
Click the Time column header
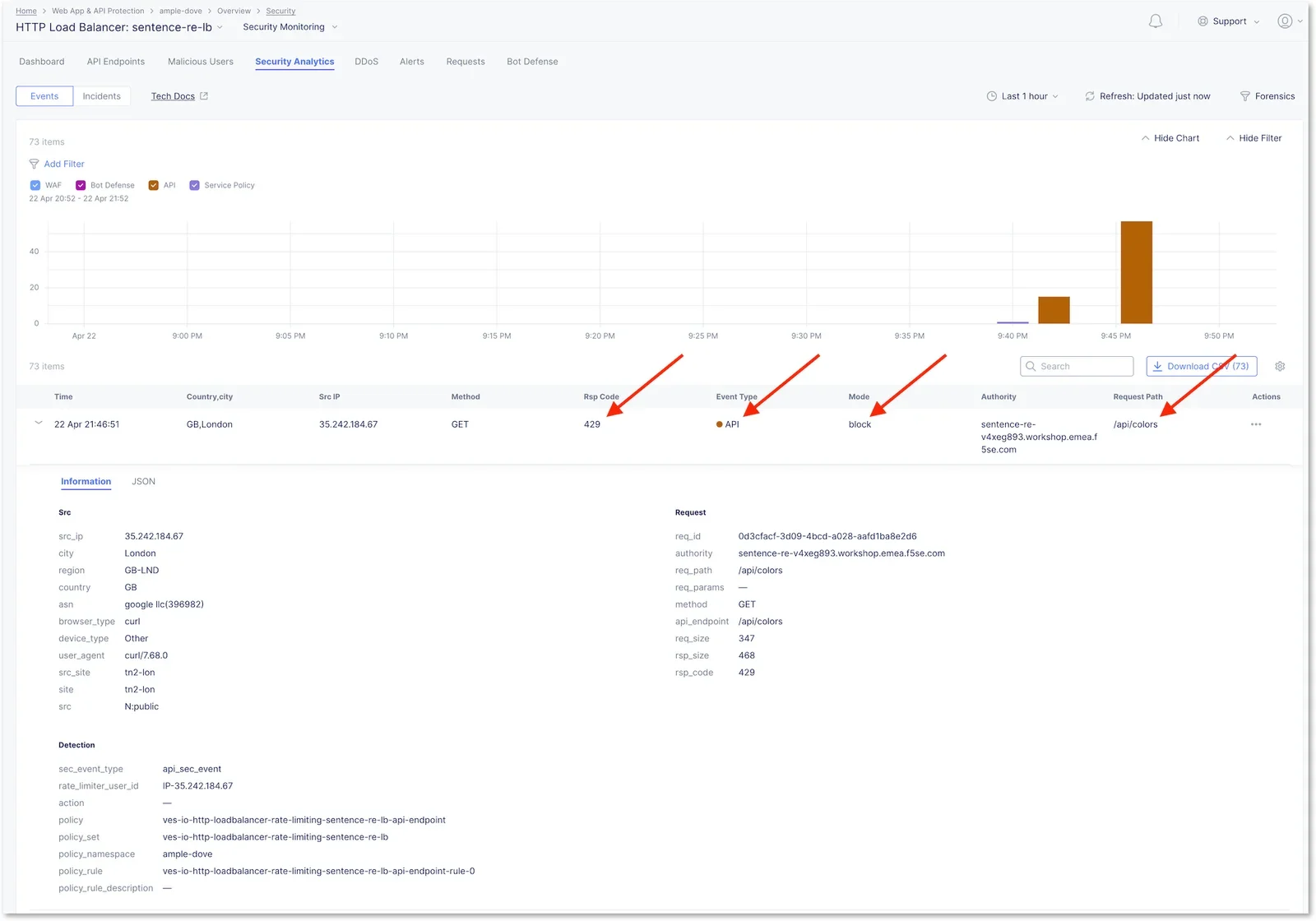63,397
